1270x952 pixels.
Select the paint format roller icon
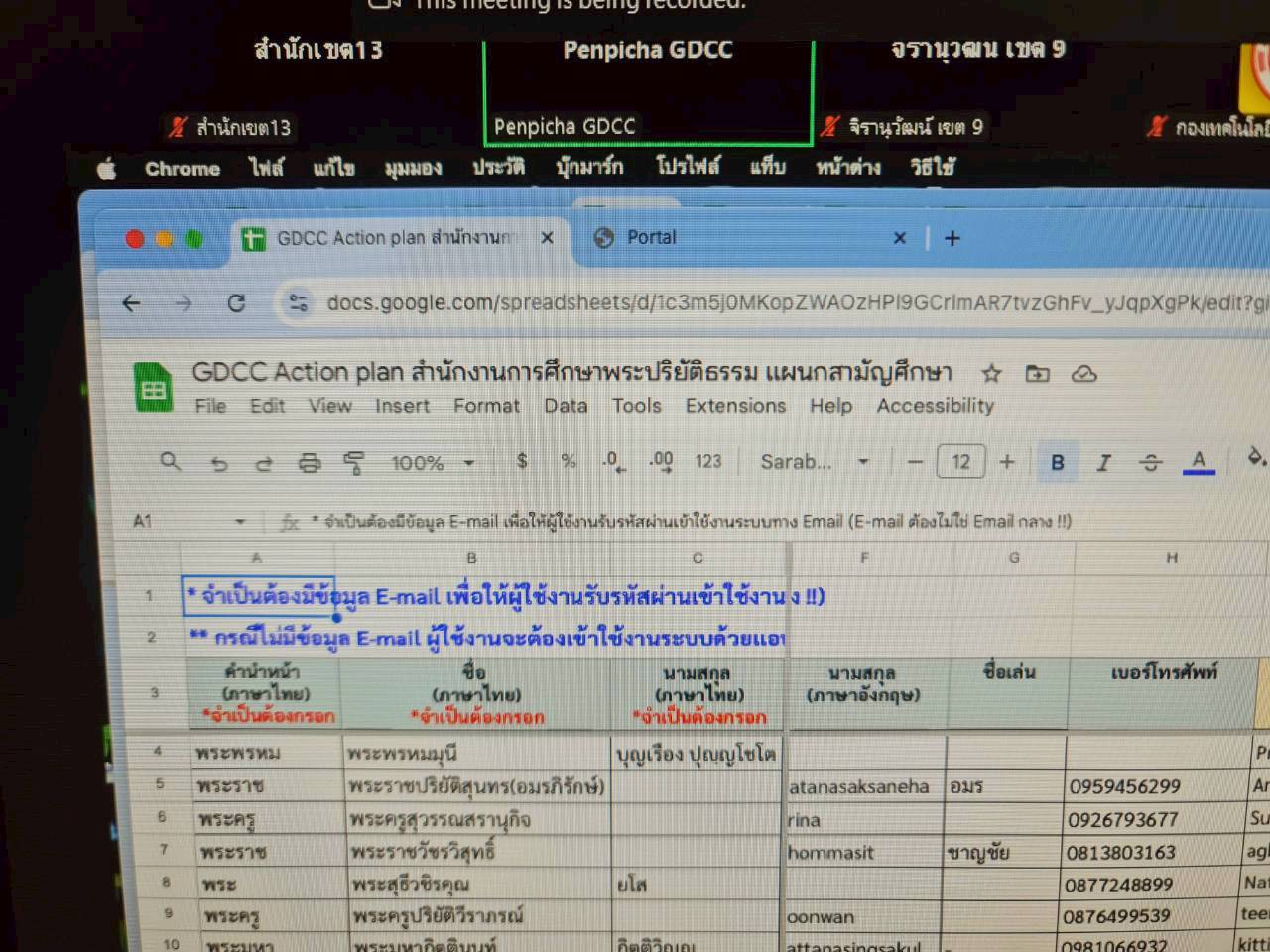coord(354,463)
